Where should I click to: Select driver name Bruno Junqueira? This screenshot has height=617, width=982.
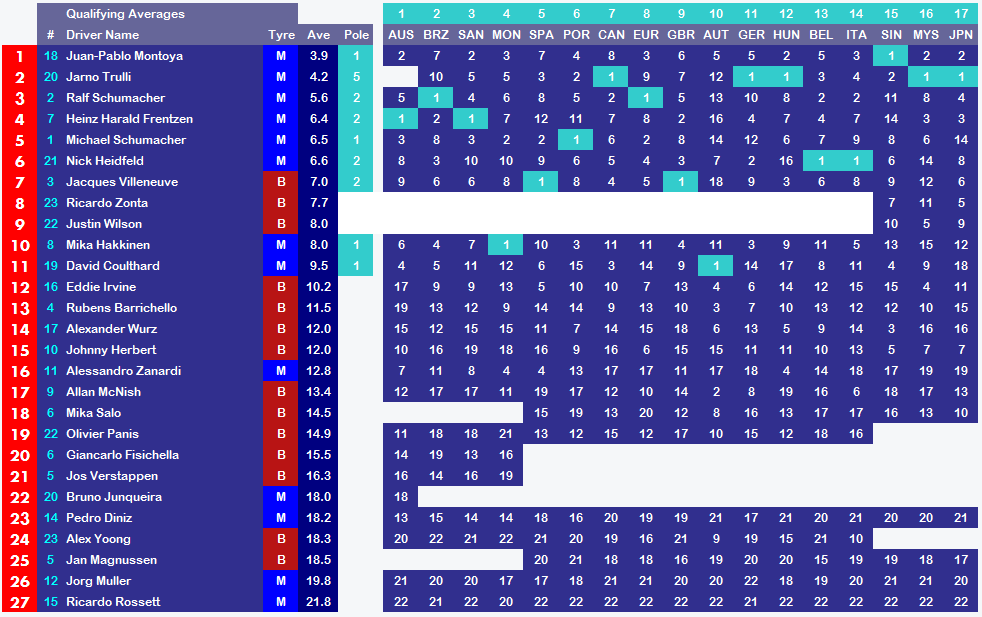pyautogui.click(x=114, y=497)
